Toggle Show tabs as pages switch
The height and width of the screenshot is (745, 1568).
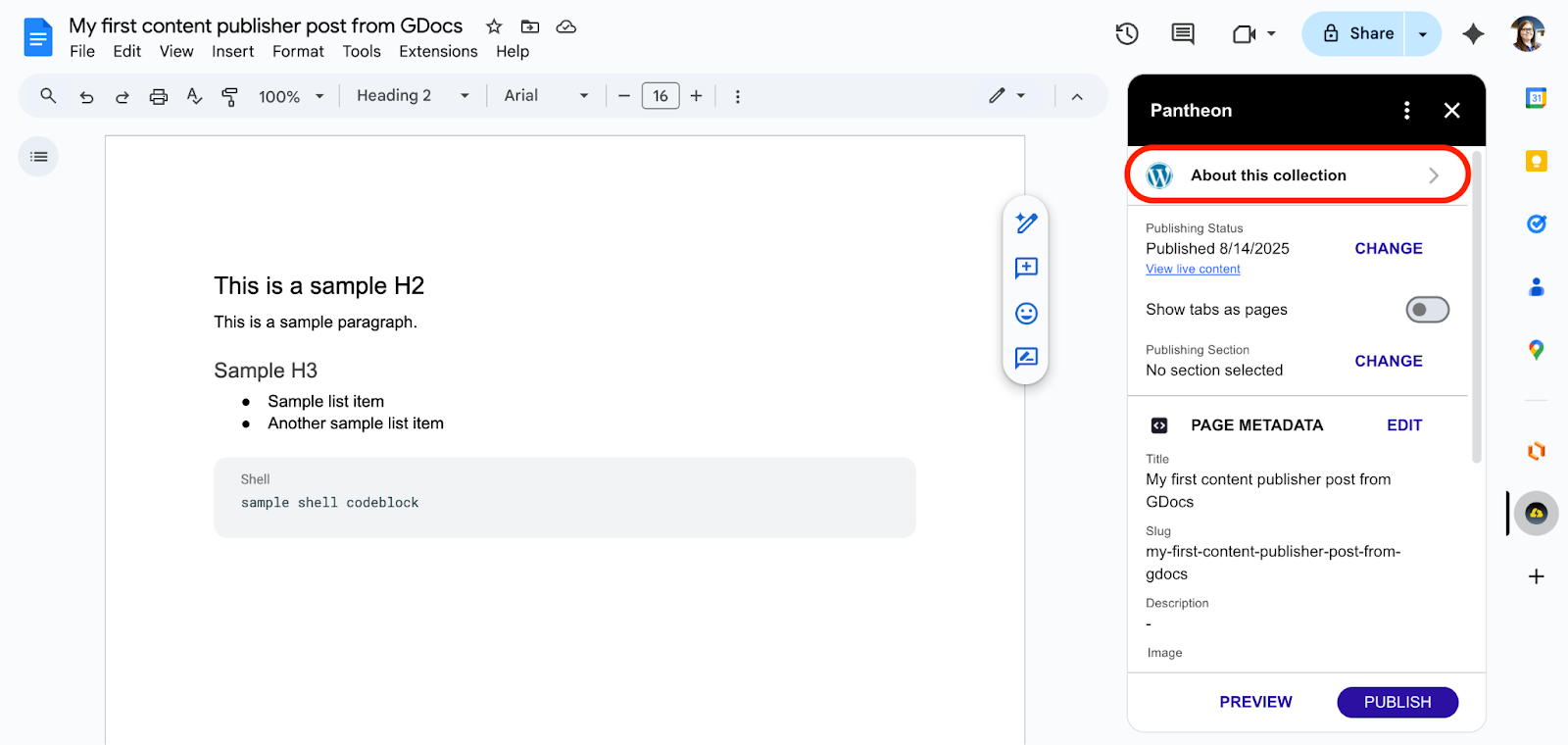click(1427, 310)
